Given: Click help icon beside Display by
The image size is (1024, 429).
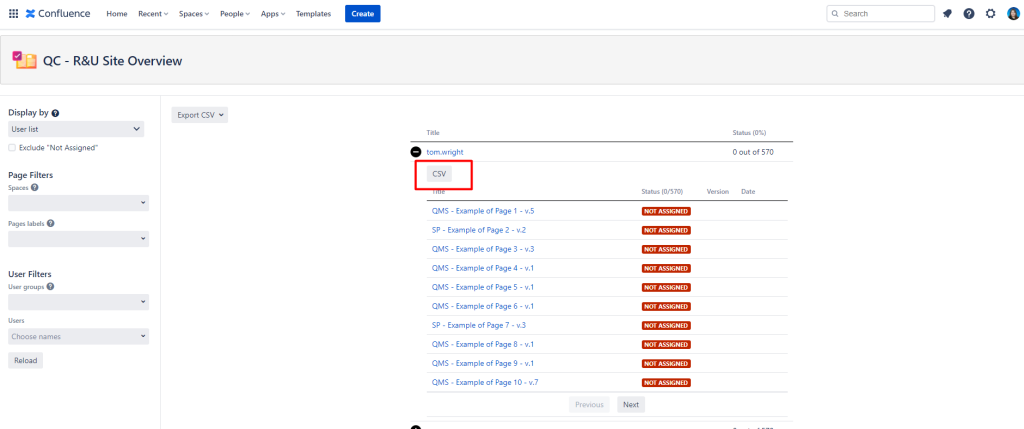Looking at the screenshot, I should click(x=55, y=114).
